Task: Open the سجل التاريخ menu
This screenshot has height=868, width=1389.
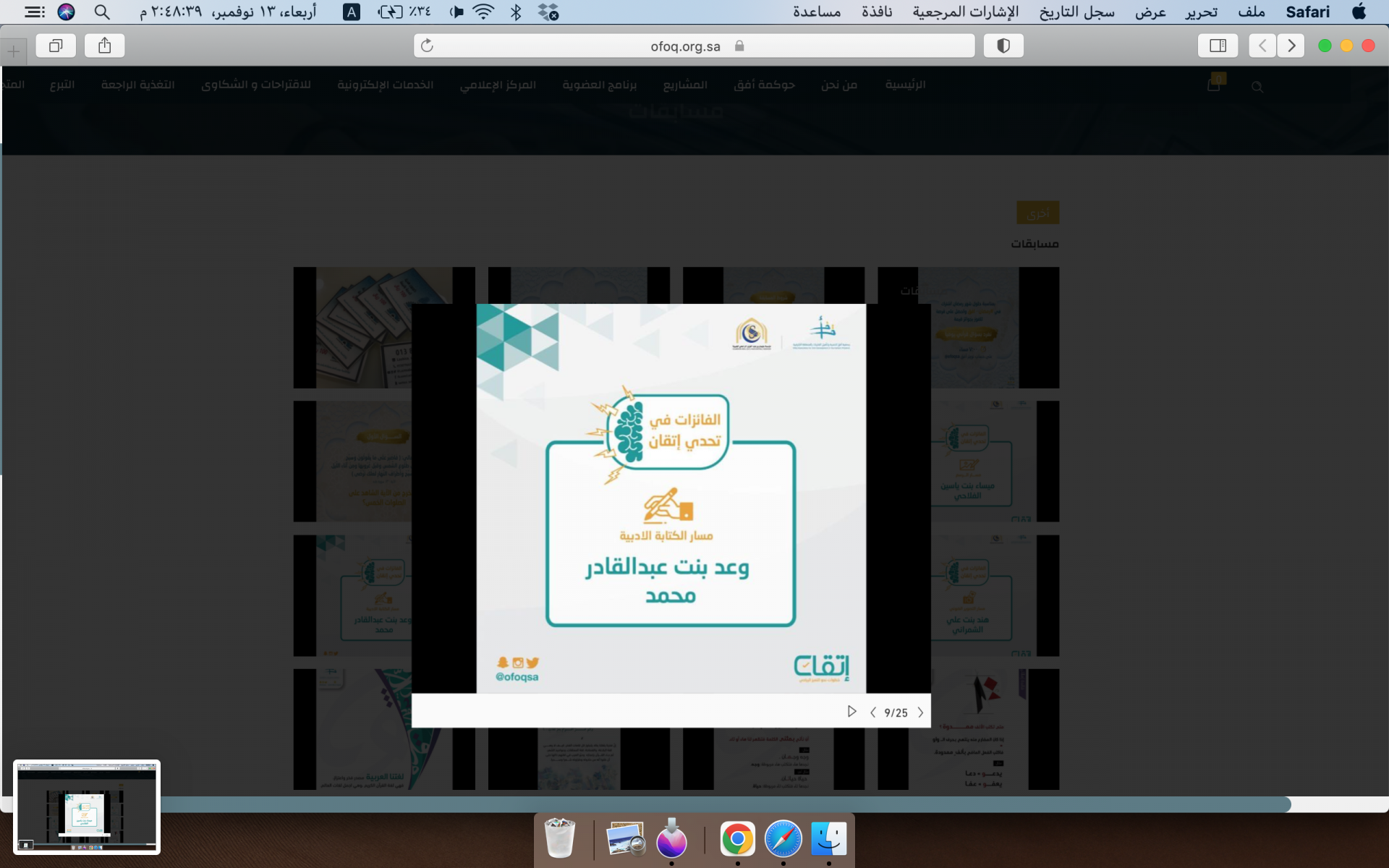Action: click(1076, 12)
